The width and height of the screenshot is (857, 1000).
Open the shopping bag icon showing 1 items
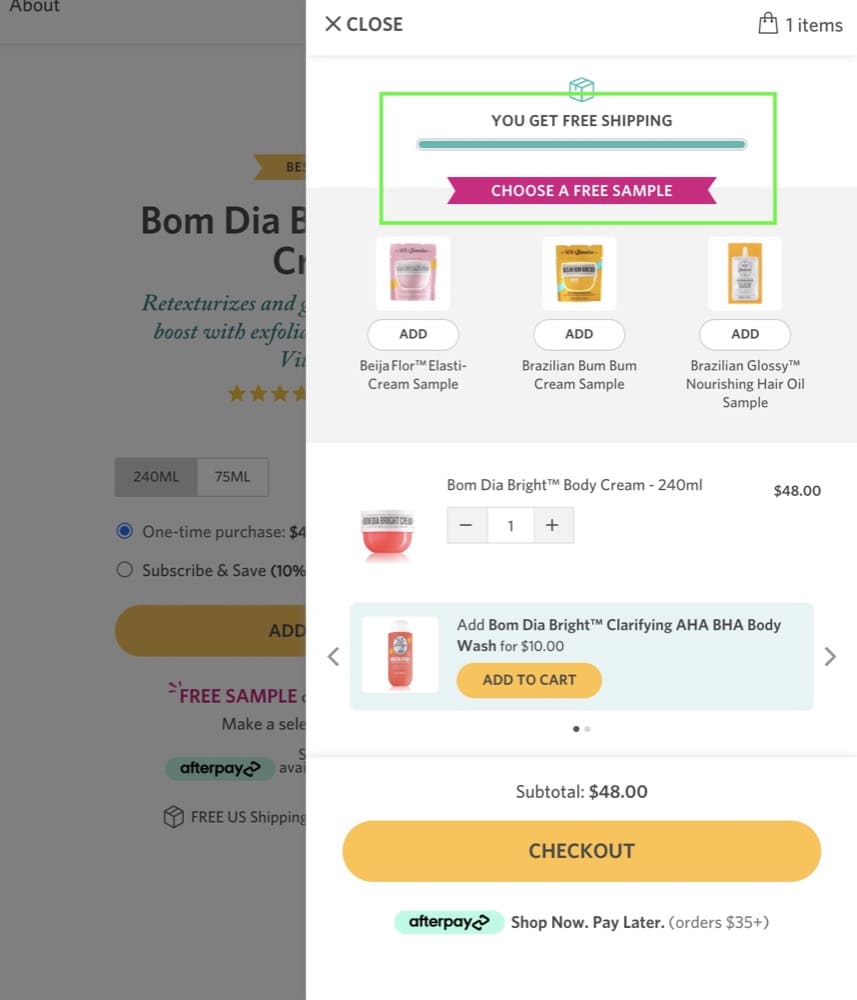[x=768, y=24]
